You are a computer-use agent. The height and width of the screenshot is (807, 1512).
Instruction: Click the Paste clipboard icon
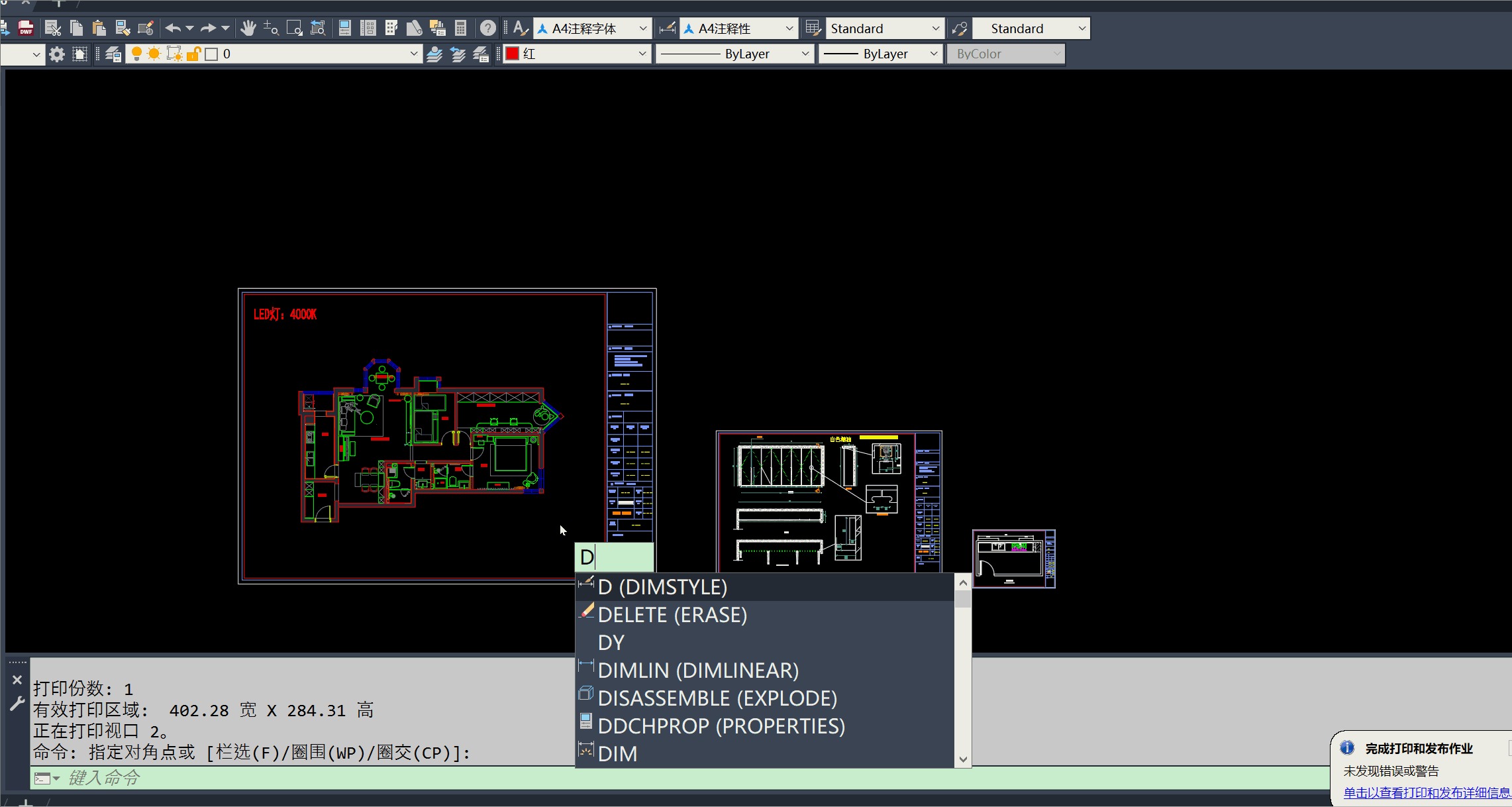99,28
